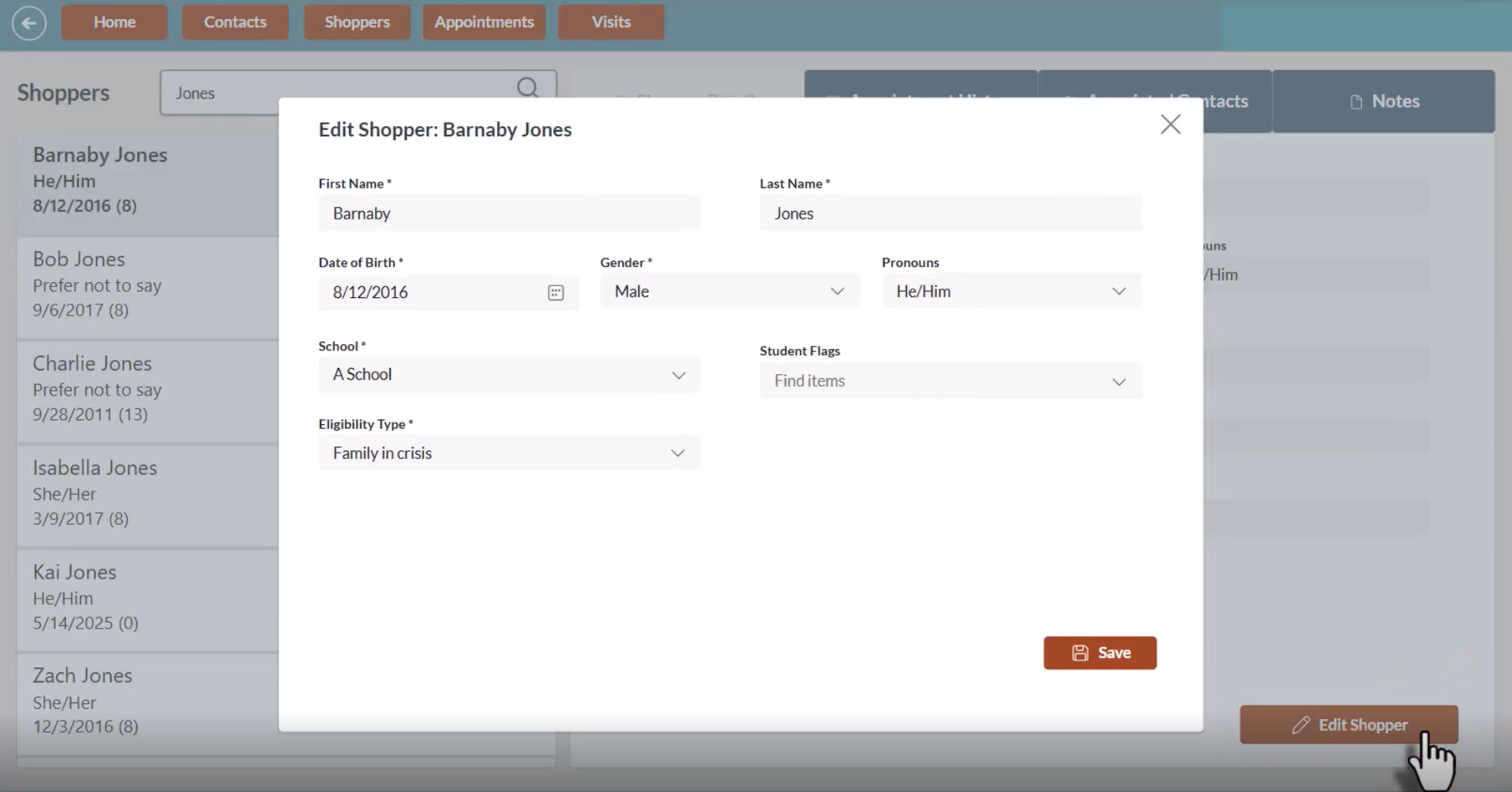Click the floppy disk icon on Save button
Image resolution: width=1512 pixels, height=792 pixels.
point(1081,652)
